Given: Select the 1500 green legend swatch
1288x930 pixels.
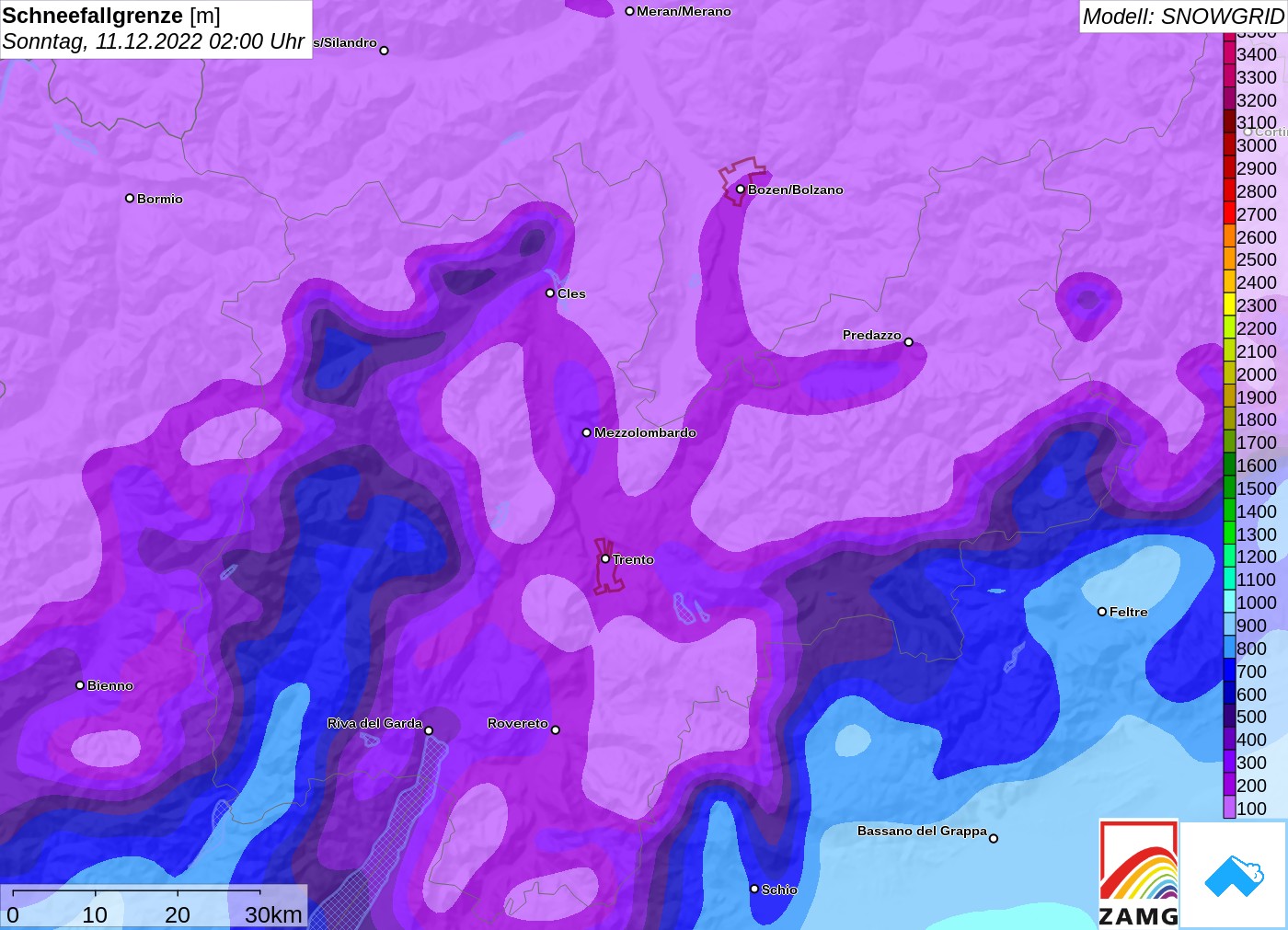Looking at the screenshot, I should (1229, 488).
